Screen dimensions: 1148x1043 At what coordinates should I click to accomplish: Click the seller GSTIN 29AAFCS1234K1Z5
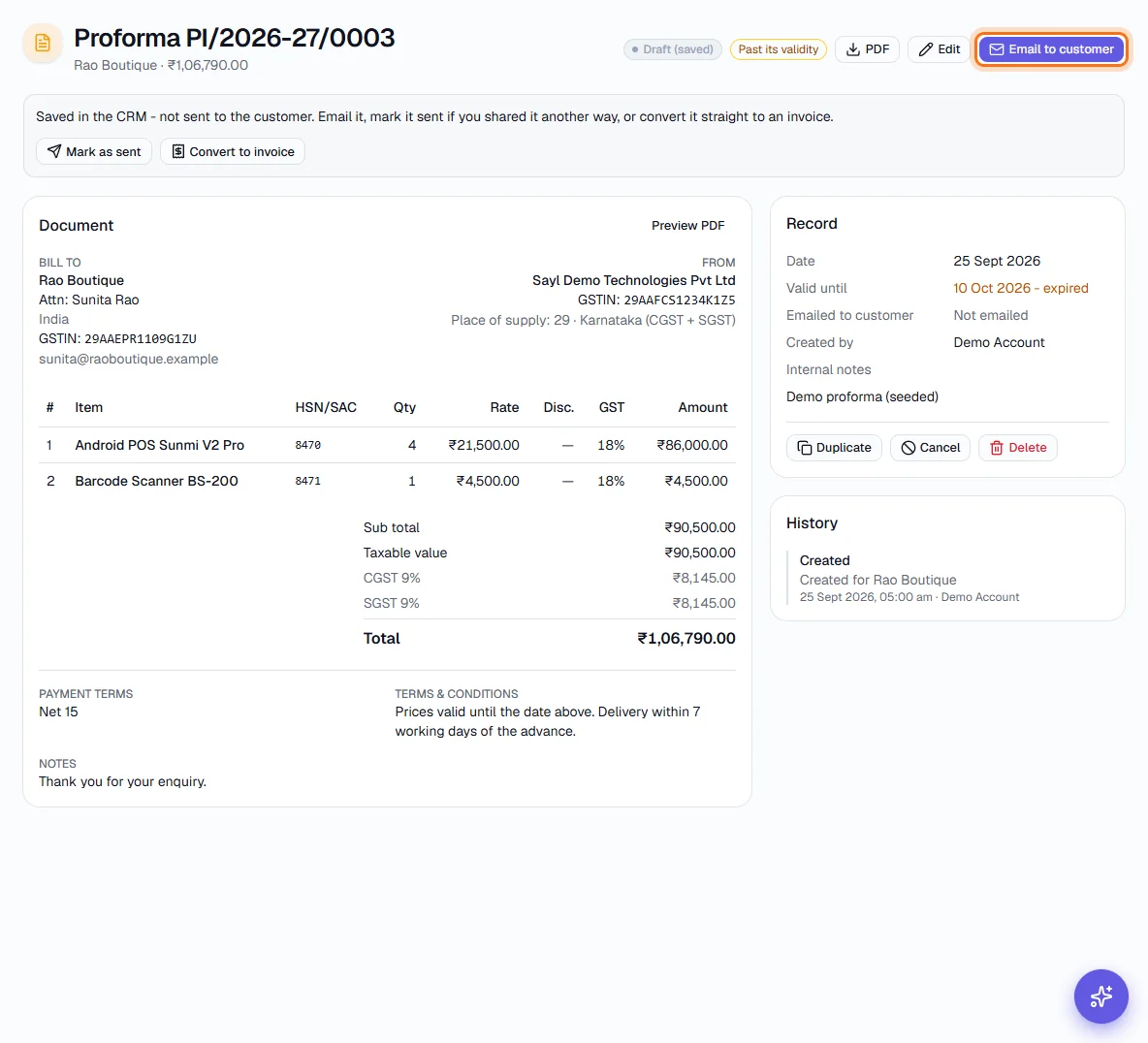point(680,300)
